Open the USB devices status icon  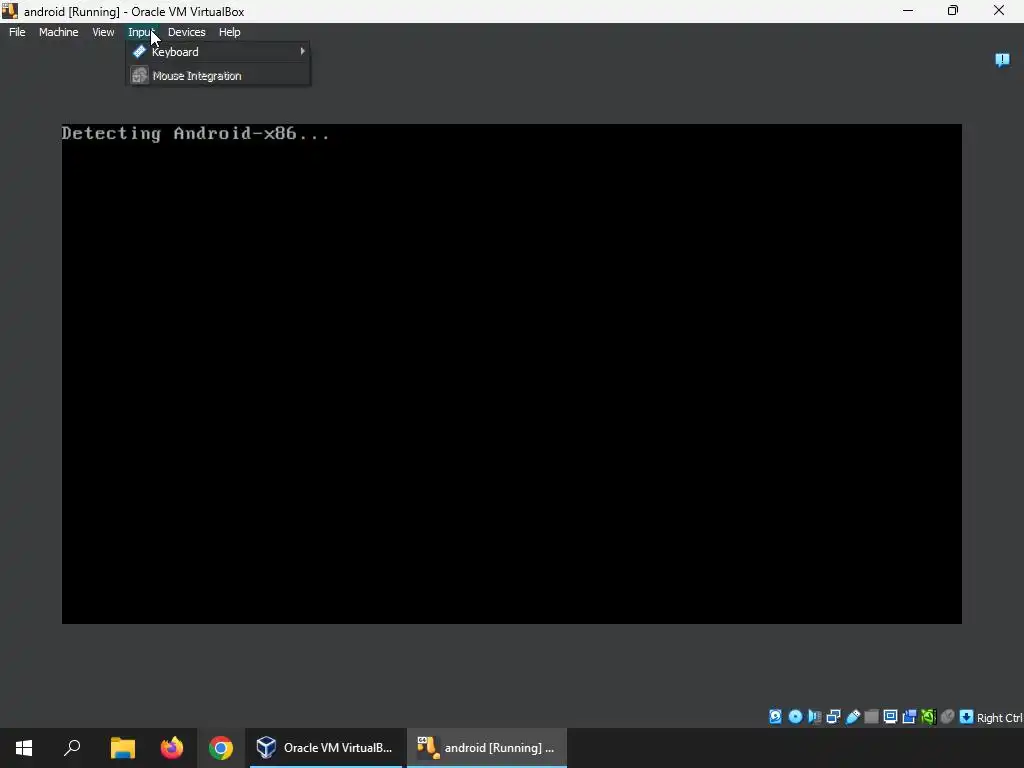[852, 717]
